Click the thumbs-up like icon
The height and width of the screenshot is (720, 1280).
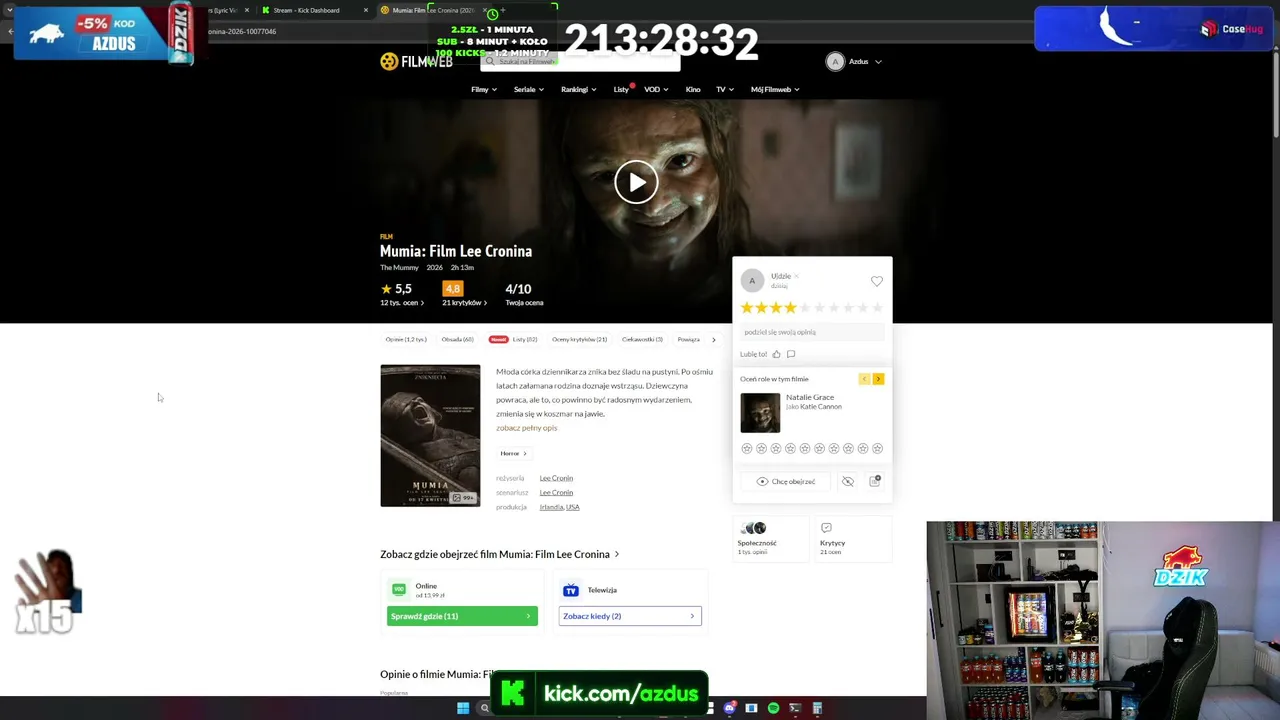click(776, 354)
